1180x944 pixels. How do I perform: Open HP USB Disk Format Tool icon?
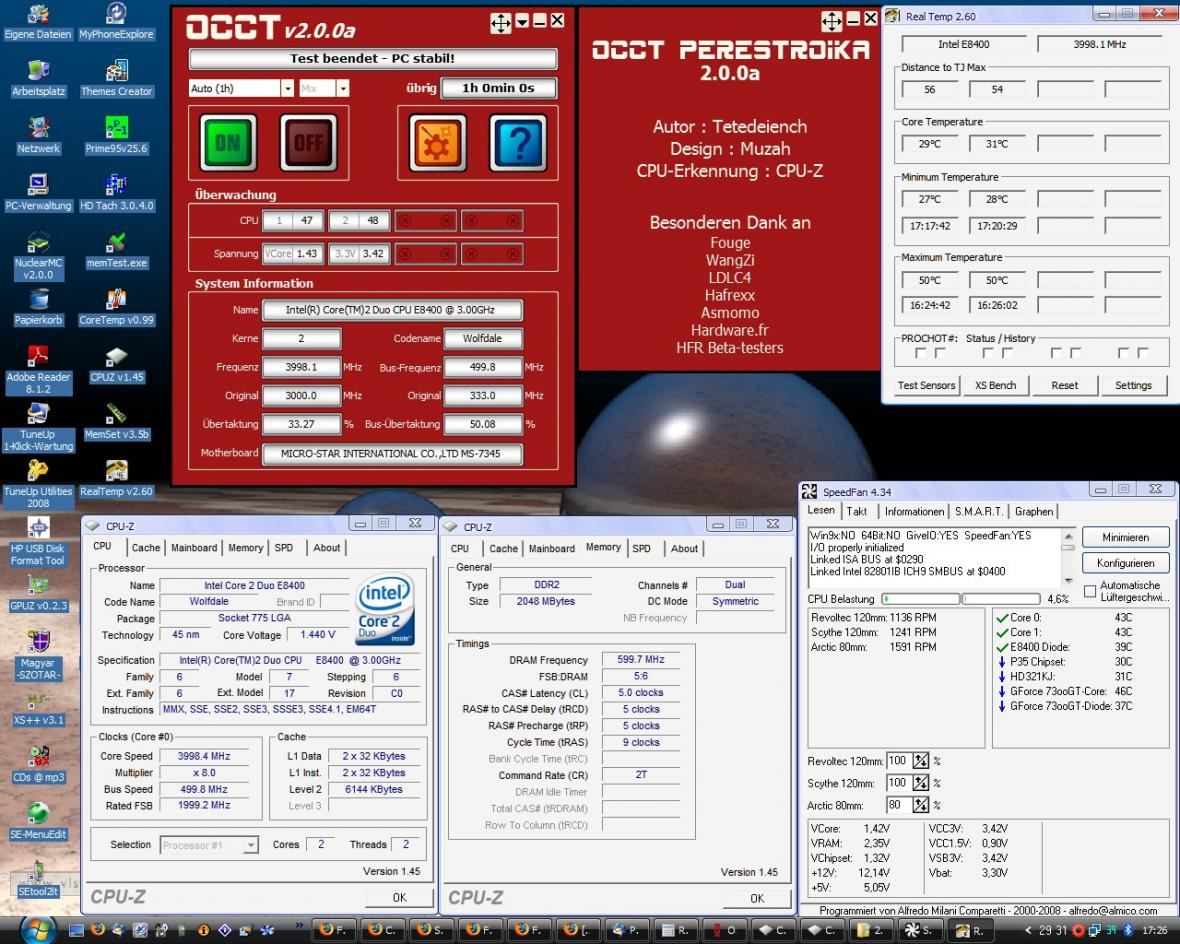click(x=38, y=541)
